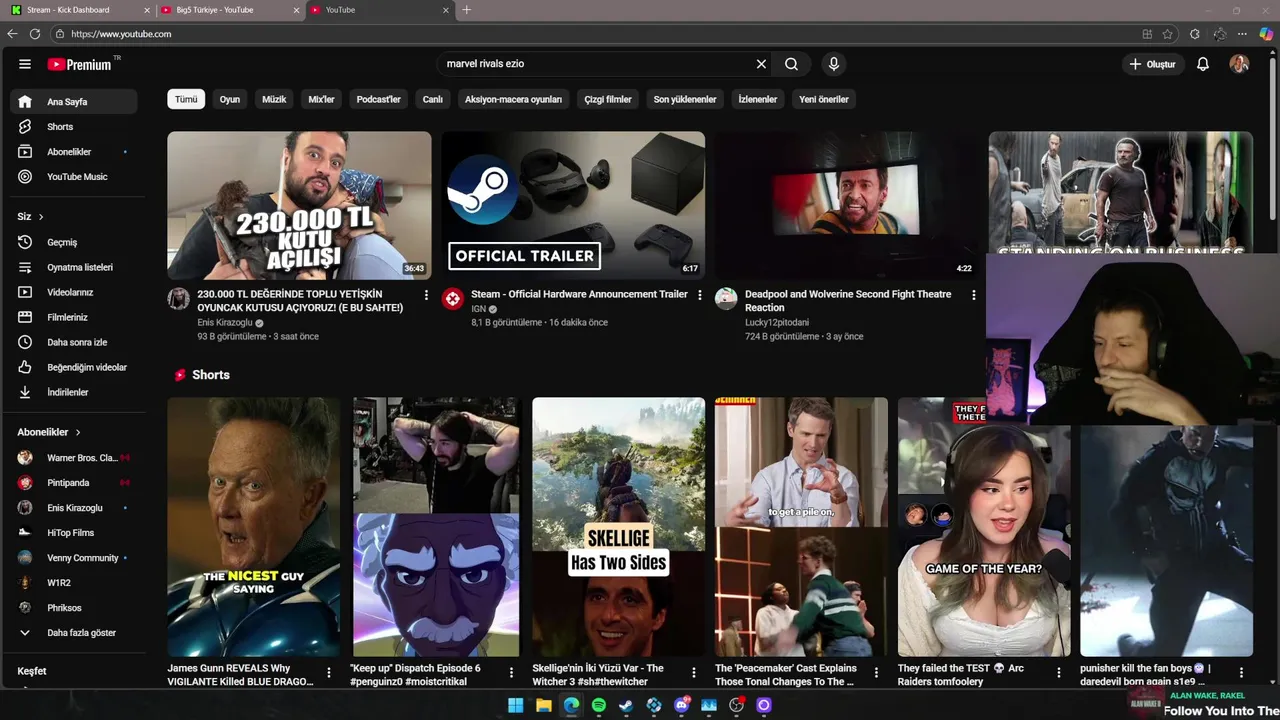Open the Steam Official Trailer thumbnail
Image resolution: width=1280 pixels, height=720 pixels.
pyautogui.click(x=573, y=205)
